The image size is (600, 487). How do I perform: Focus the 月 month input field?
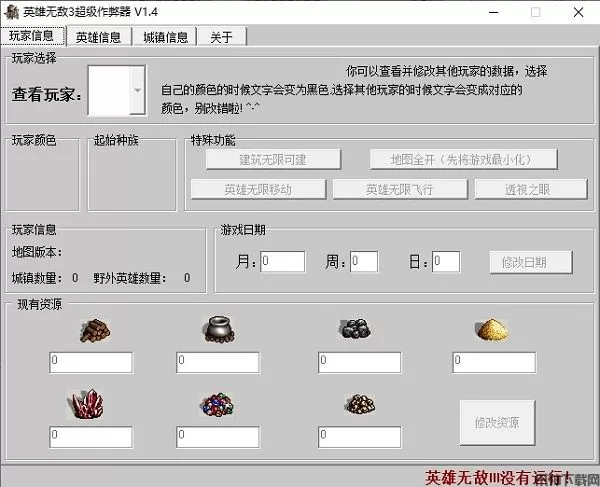(283, 262)
